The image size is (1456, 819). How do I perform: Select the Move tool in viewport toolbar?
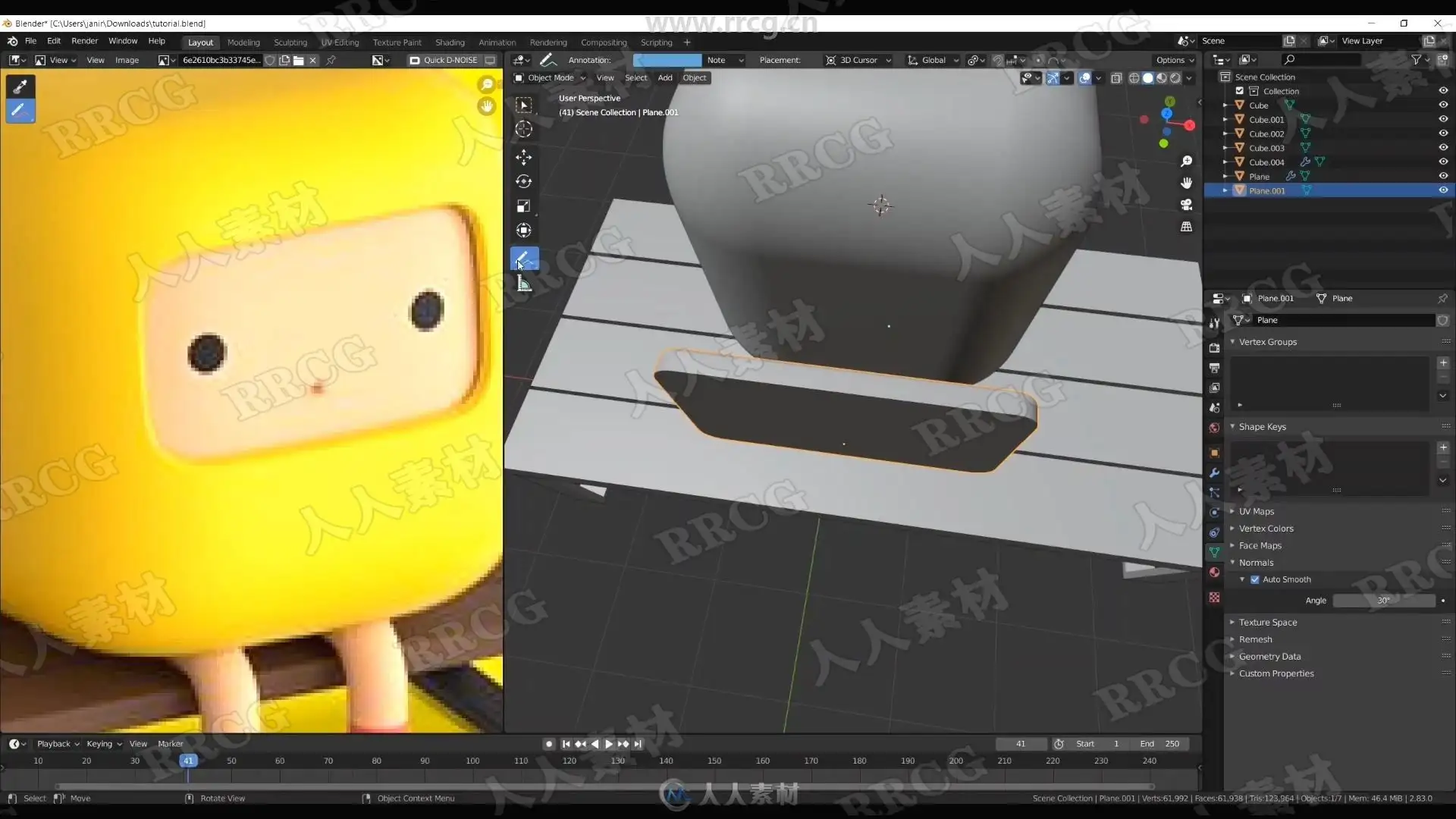click(x=523, y=157)
